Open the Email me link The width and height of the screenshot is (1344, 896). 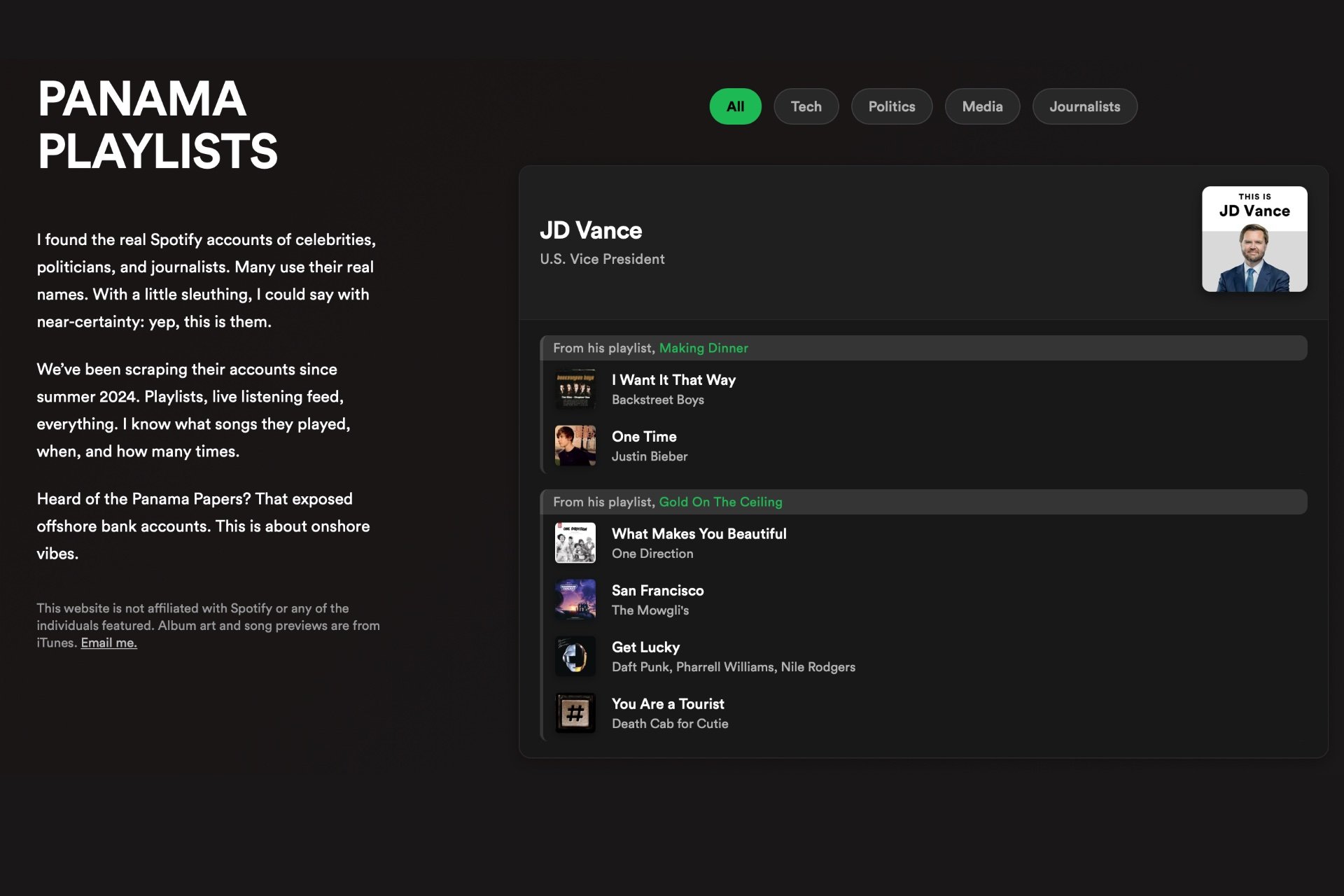108,643
